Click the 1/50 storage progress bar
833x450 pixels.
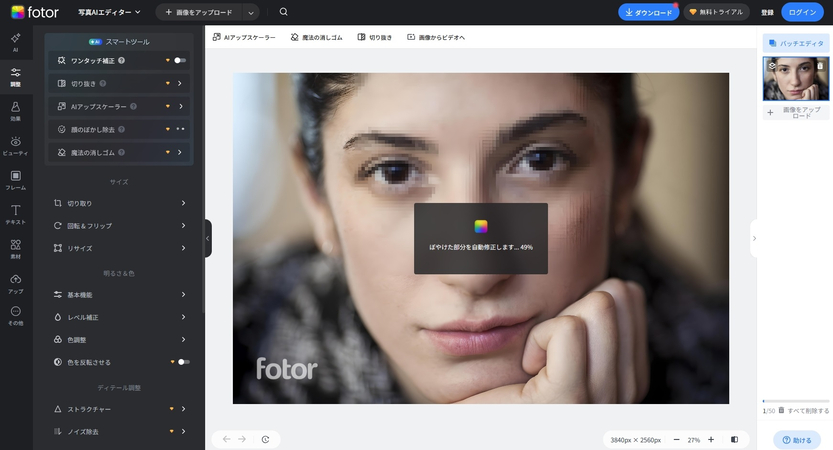tap(796, 401)
